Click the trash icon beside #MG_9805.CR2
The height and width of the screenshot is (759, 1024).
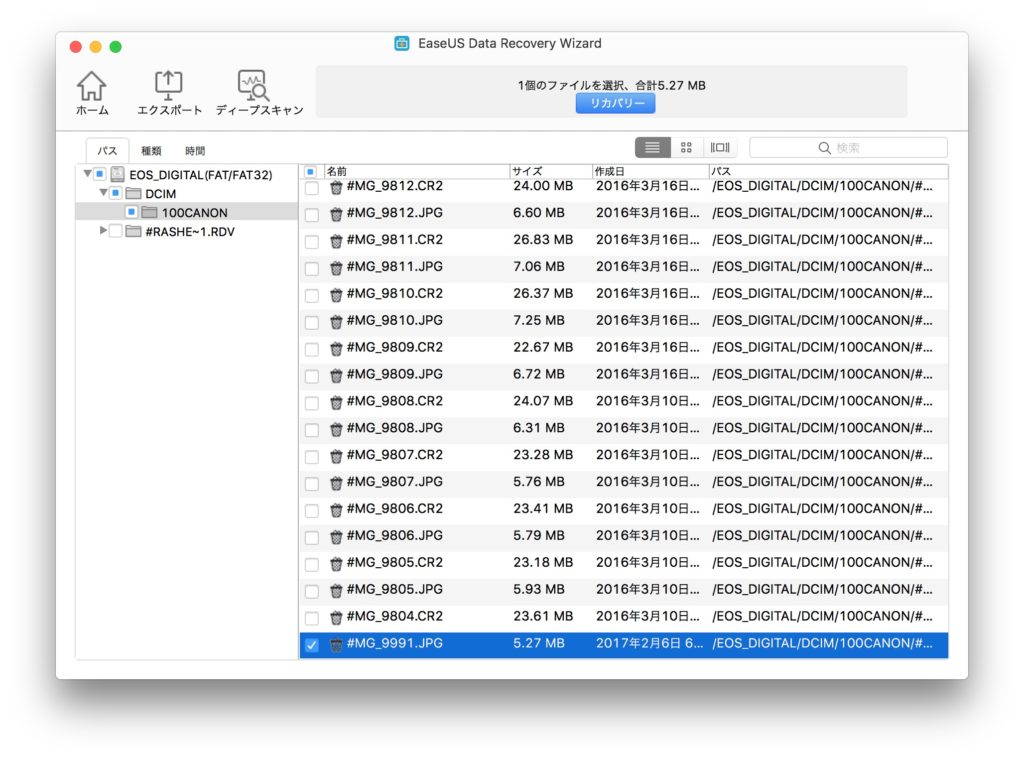(x=336, y=563)
